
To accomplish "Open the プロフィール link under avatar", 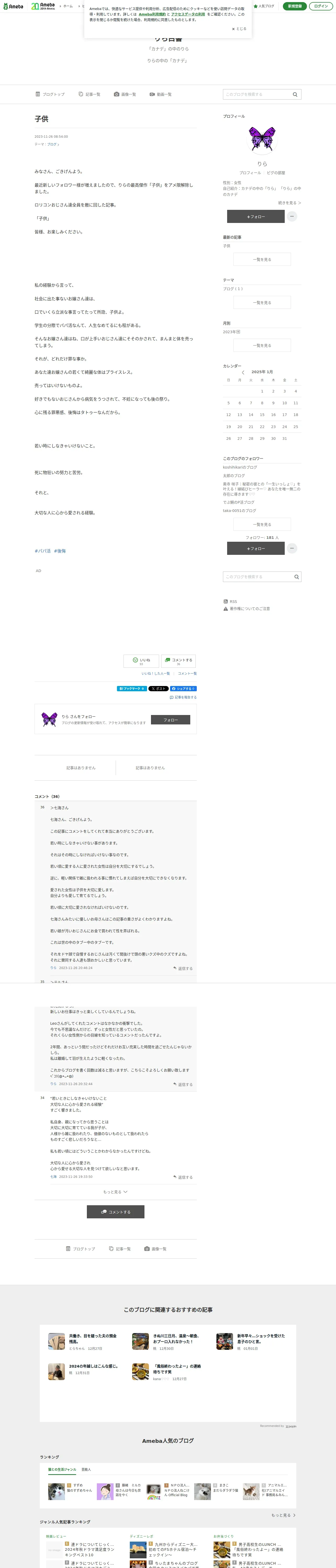I will [x=250, y=173].
